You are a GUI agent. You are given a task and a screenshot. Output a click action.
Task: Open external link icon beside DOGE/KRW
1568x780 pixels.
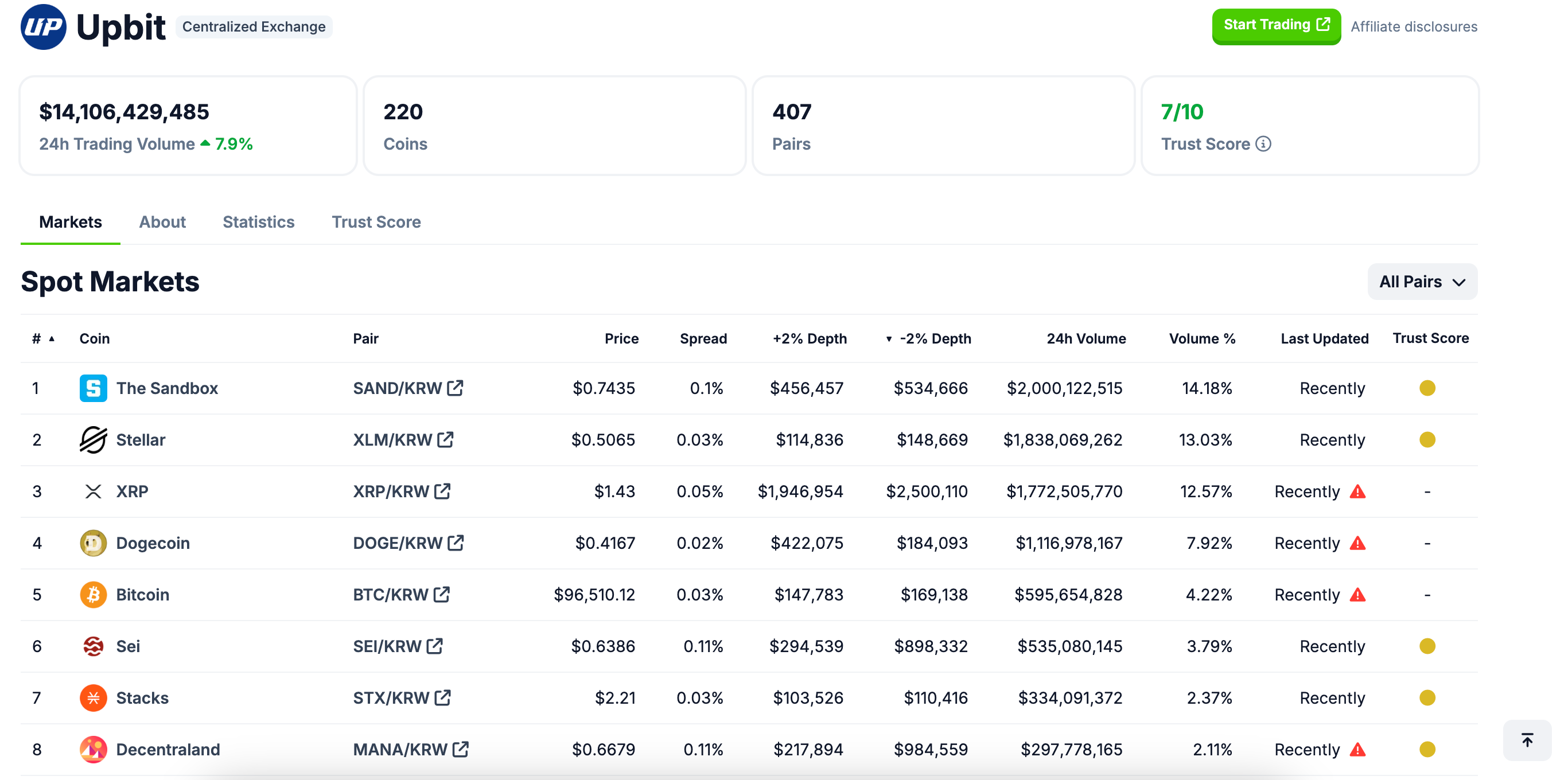(456, 543)
